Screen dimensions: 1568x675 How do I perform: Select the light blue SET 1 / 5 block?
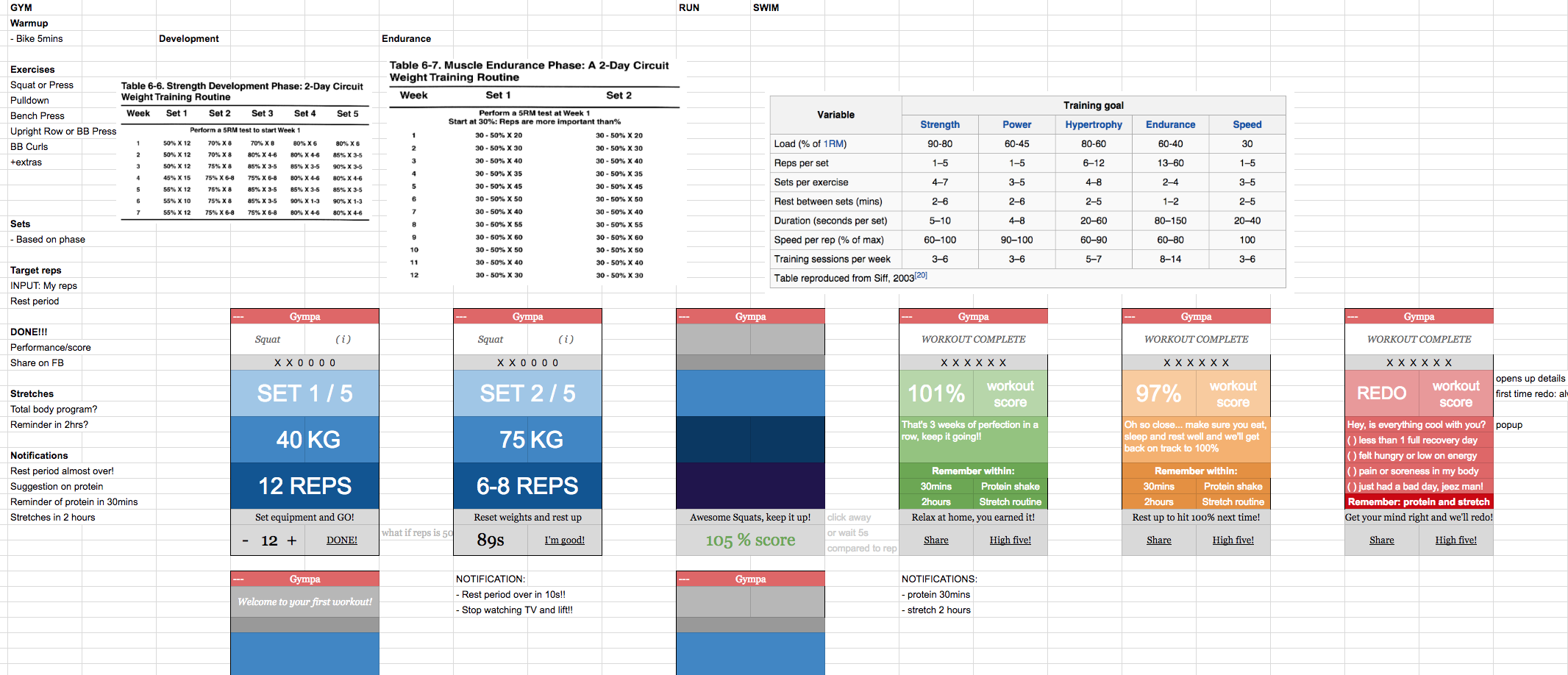304,393
